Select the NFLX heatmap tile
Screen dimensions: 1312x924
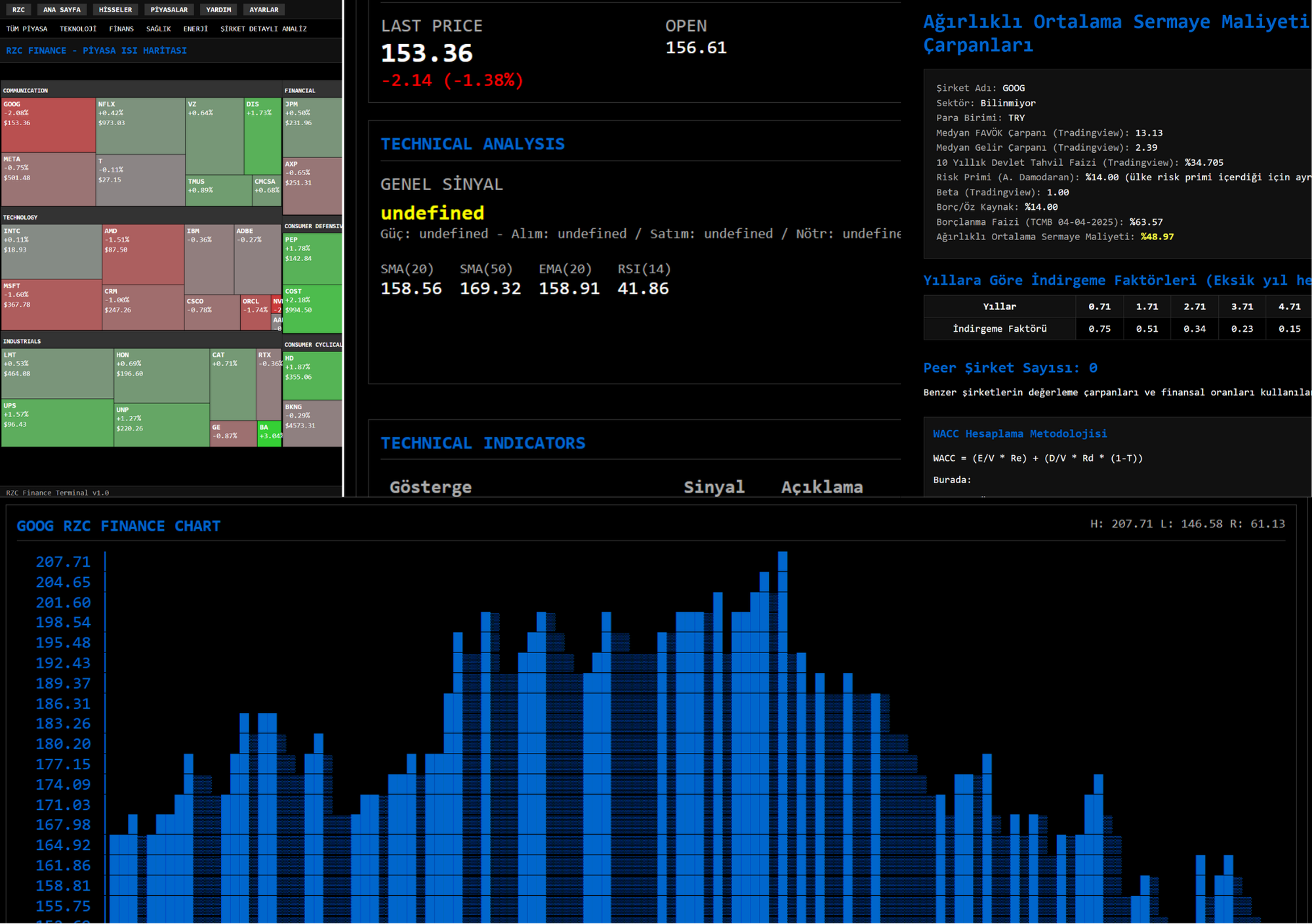click(x=140, y=126)
